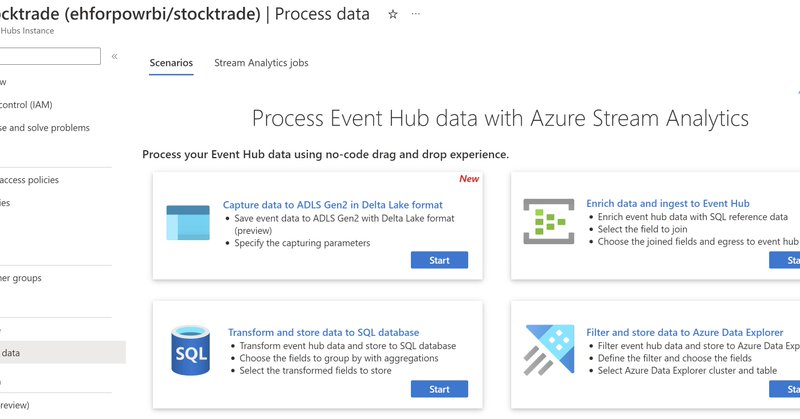Screen dimensions: 800x419
Task: Open Capture data to ADLS Gen2 link
Action: tap(333, 205)
